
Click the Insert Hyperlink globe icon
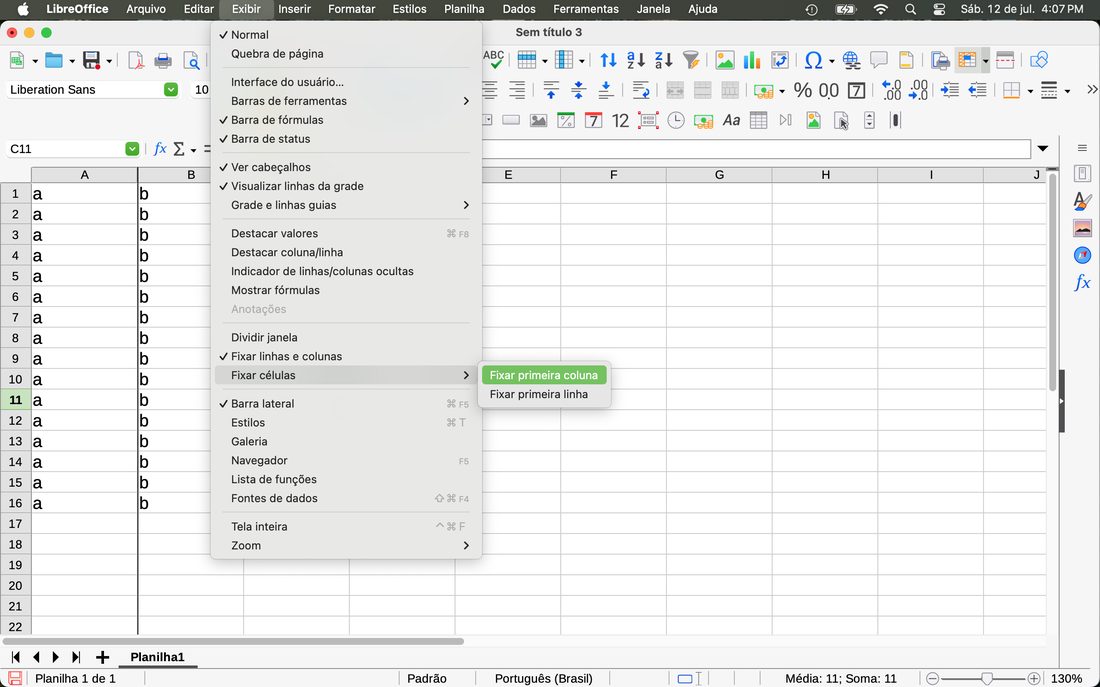pyautogui.click(x=852, y=60)
